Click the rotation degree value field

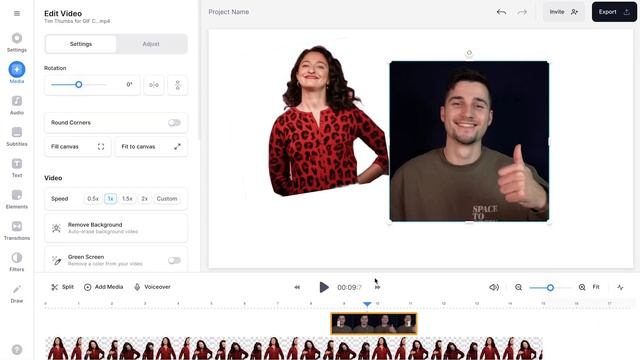point(129,84)
